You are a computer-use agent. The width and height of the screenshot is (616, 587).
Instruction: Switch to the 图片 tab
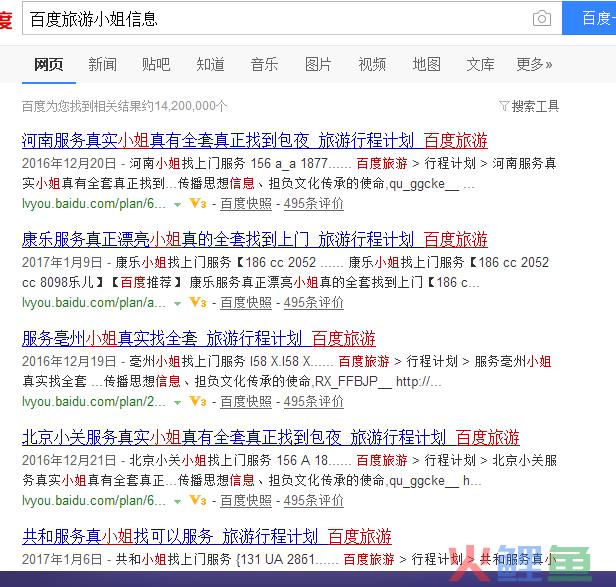[x=318, y=64]
